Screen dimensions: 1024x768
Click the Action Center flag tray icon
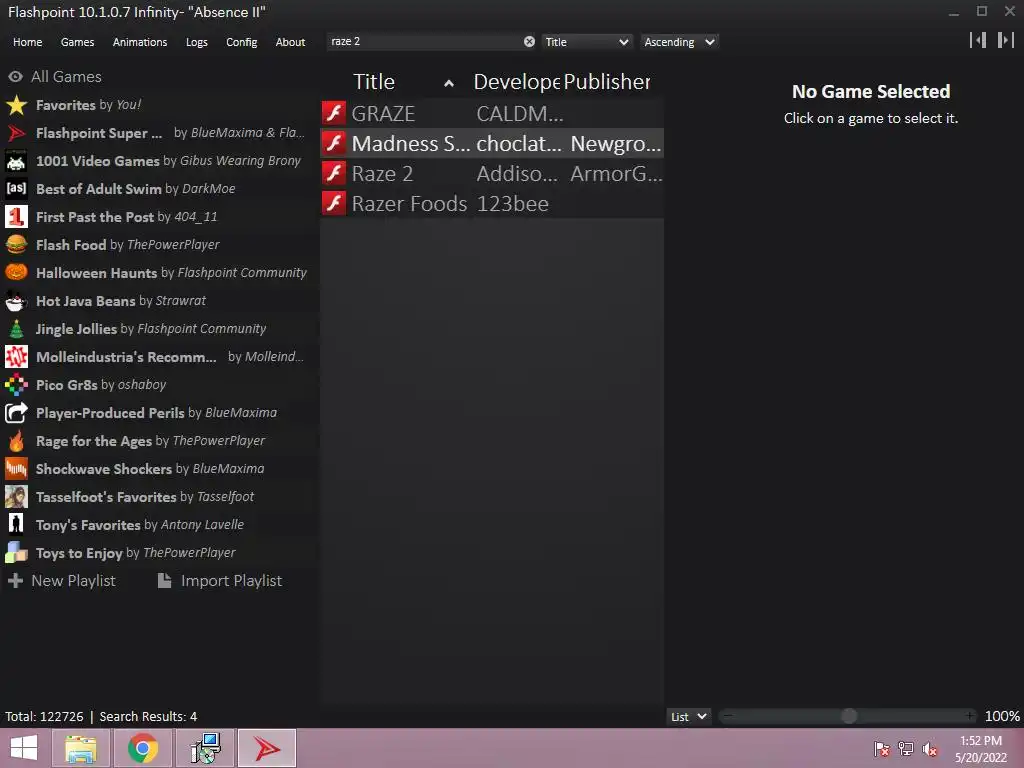pos(881,749)
